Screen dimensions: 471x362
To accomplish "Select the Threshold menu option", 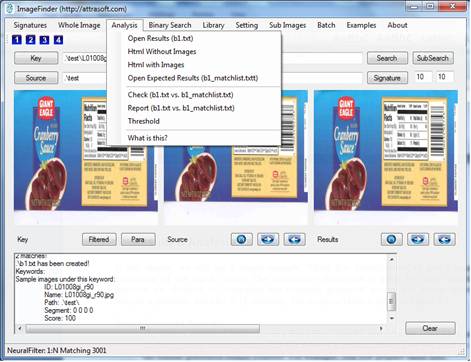I will coord(144,121).
